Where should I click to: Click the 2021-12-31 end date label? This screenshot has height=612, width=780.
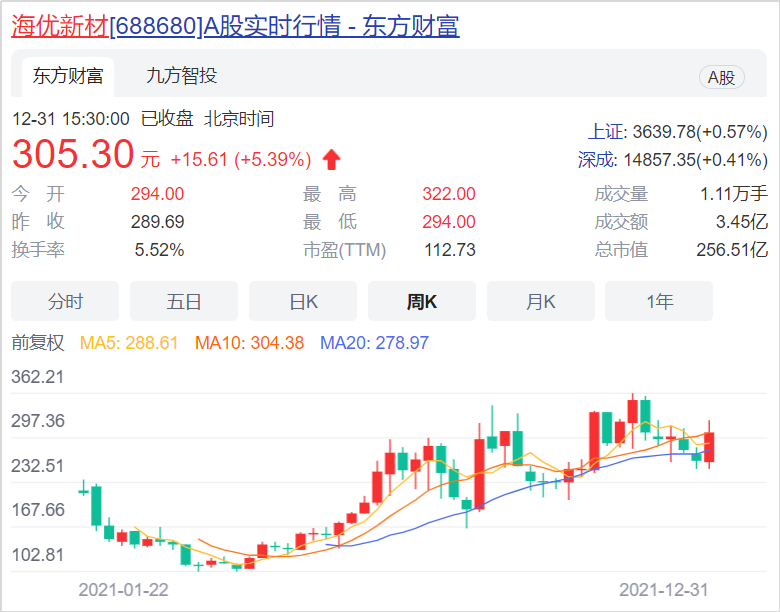tap(664, 590)
